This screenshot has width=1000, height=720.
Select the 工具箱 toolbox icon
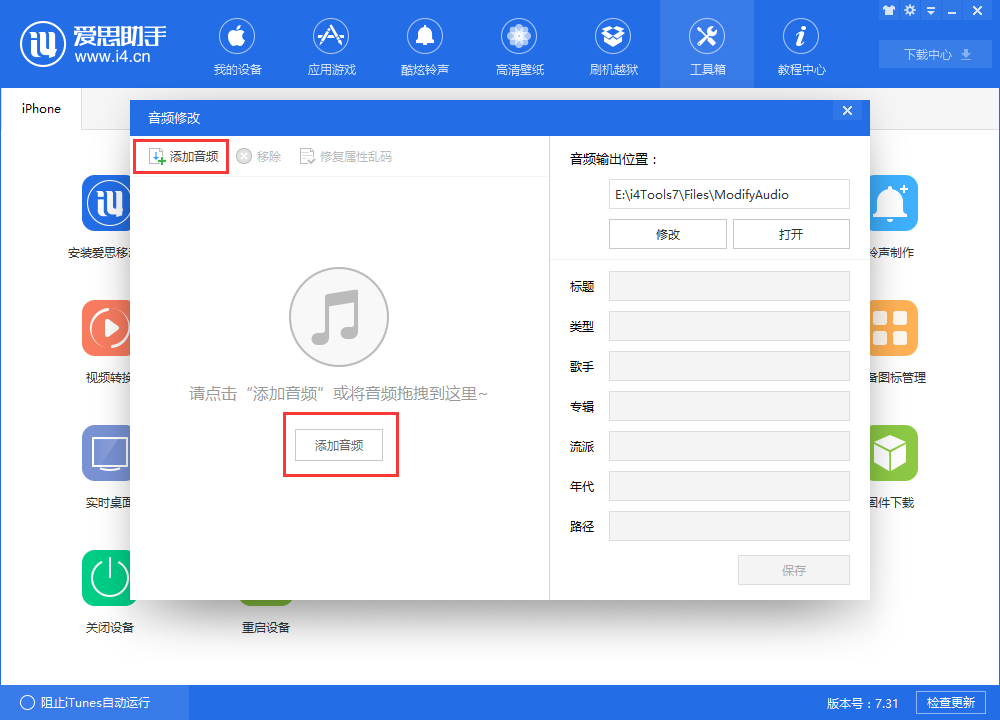point(707,45)
